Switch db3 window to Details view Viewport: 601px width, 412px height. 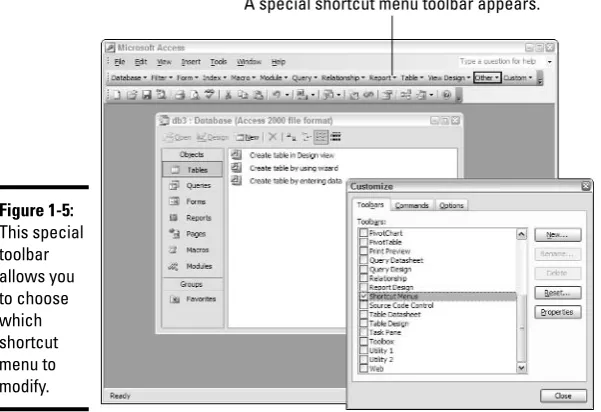pyautogui.click(x=336, y=137)
